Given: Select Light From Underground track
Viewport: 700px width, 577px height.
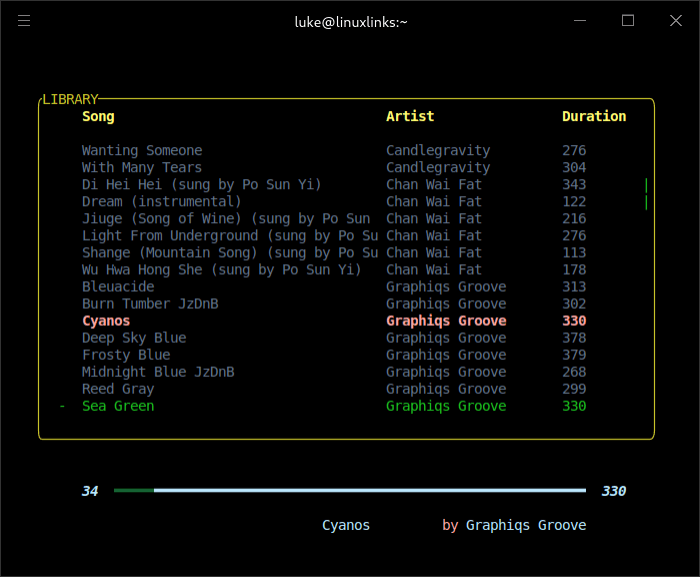Looking at the screenshot, I should [230, 236].
